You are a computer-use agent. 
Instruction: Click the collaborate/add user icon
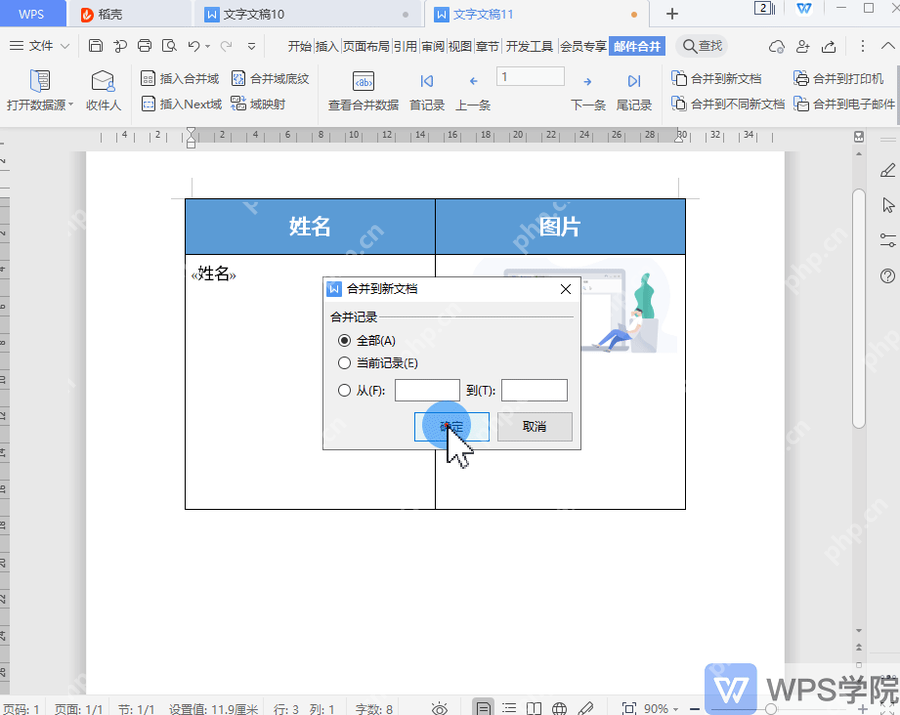802,46
